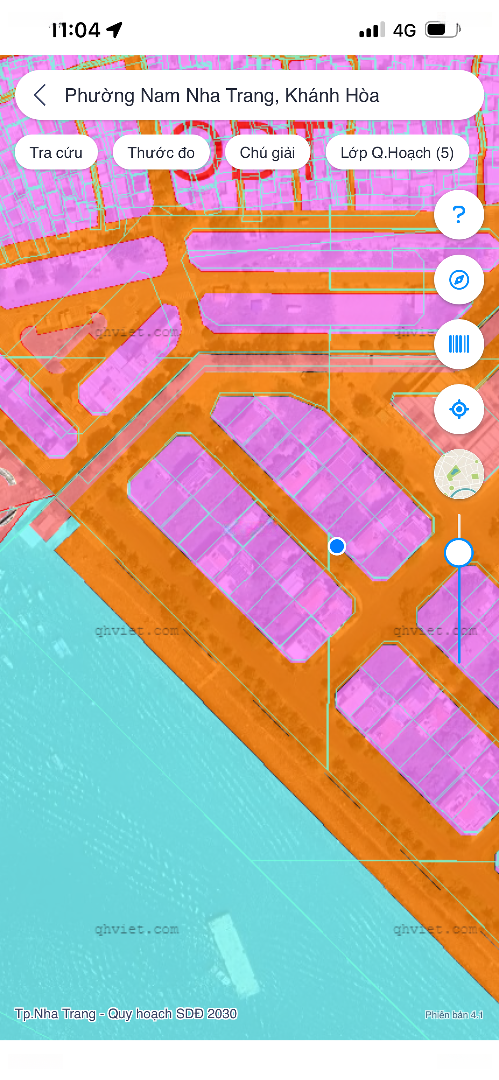Open the barcode scanner button

459,344
